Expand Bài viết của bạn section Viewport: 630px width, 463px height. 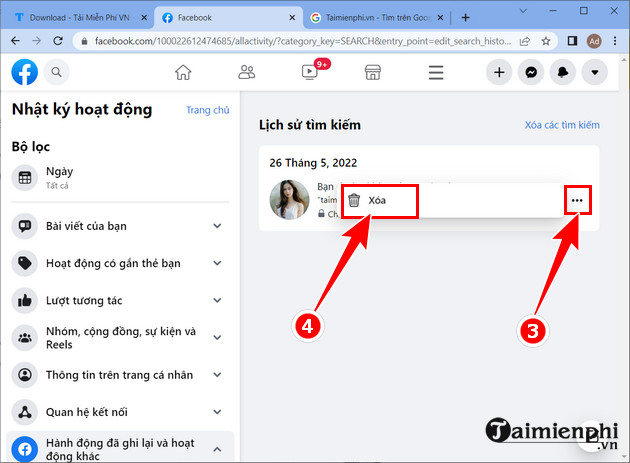coord(217,226)
